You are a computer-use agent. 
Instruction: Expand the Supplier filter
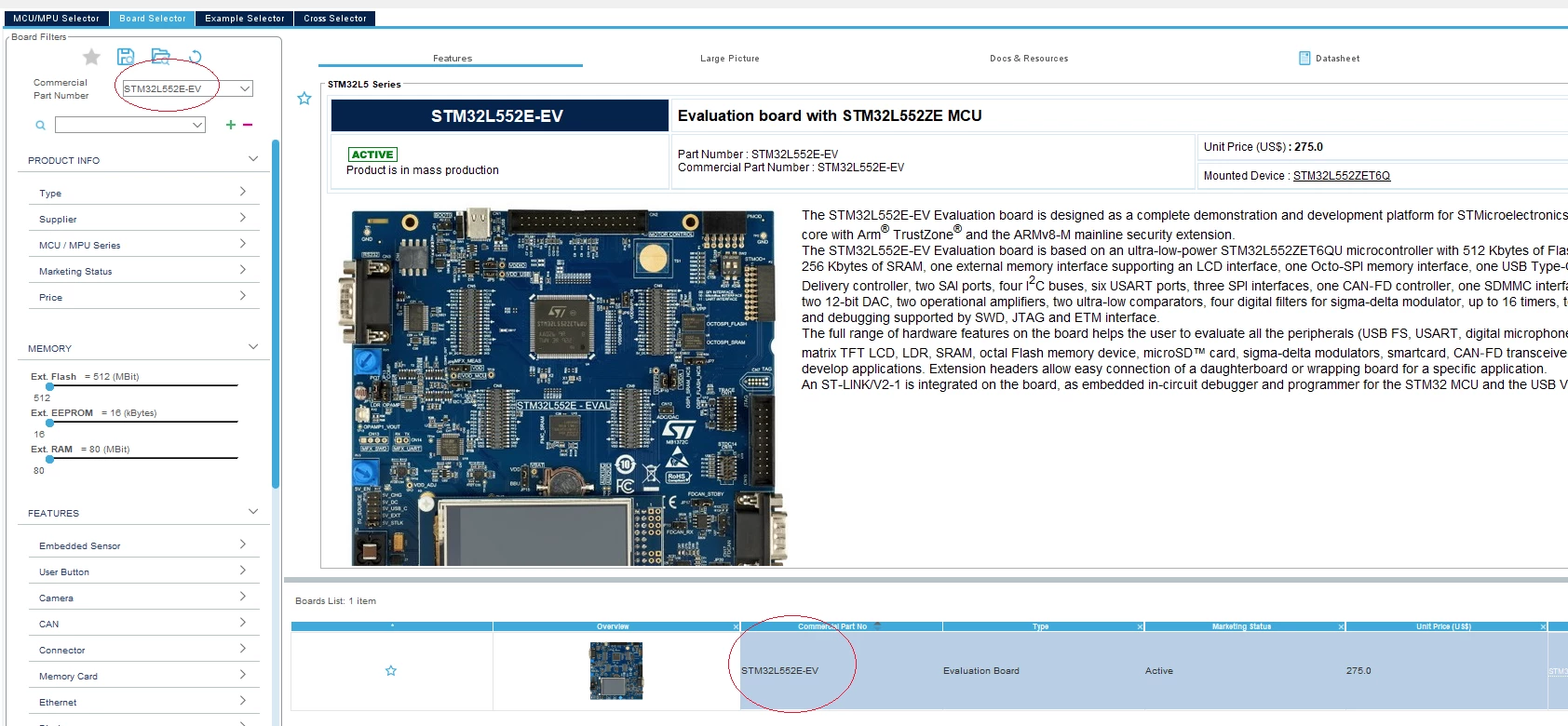[243, 218]
